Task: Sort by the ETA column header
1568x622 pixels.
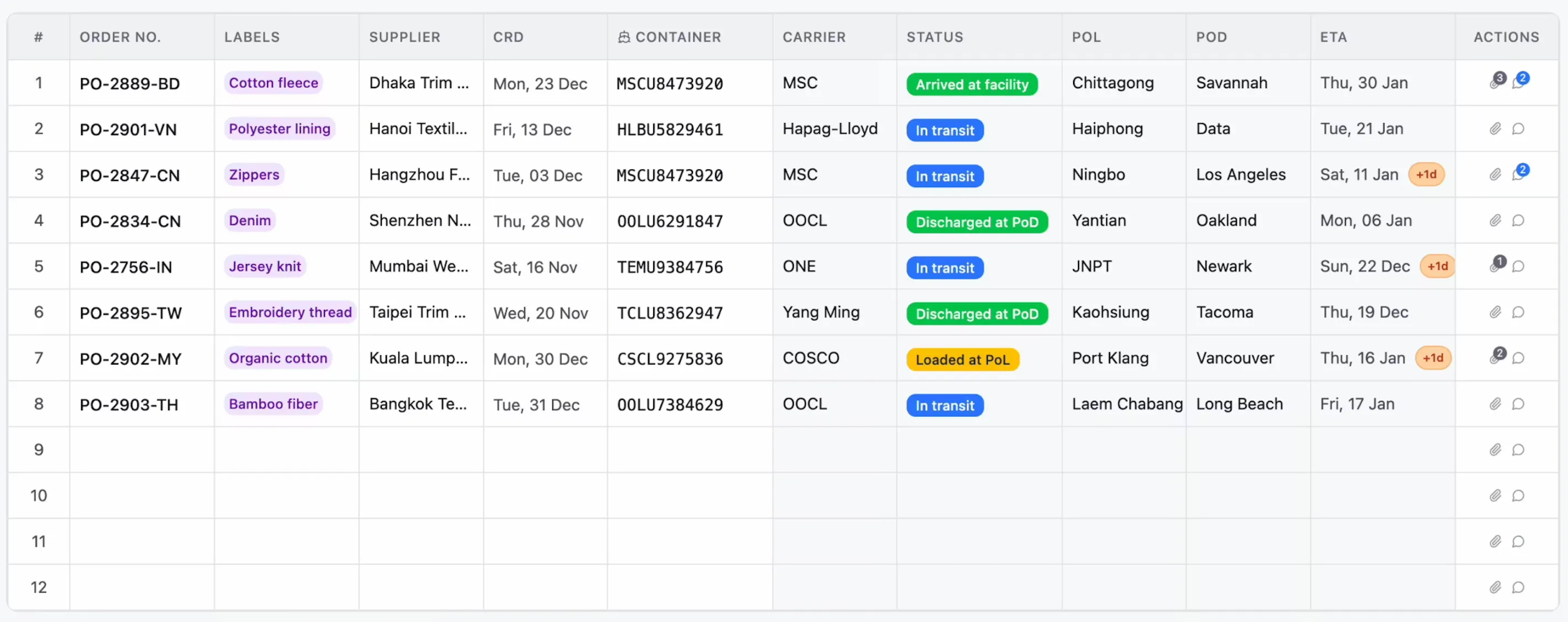Action: [1333, 37]
